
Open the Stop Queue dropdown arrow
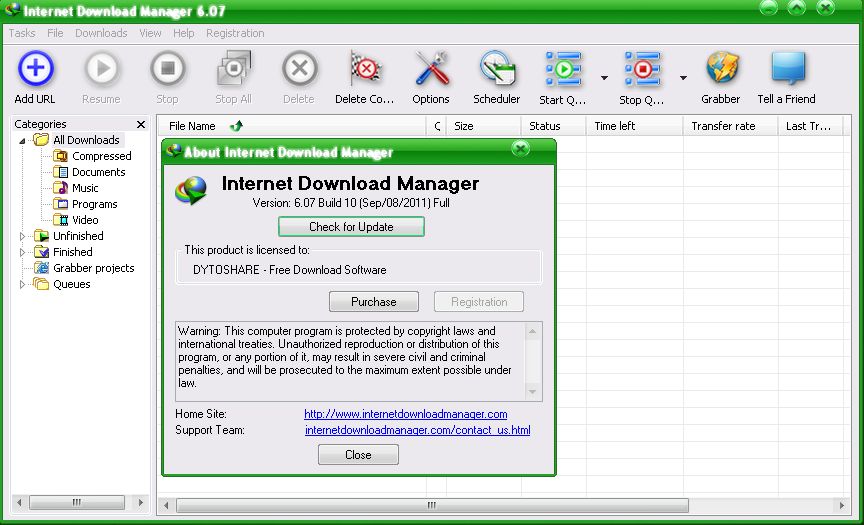(683, 78)
